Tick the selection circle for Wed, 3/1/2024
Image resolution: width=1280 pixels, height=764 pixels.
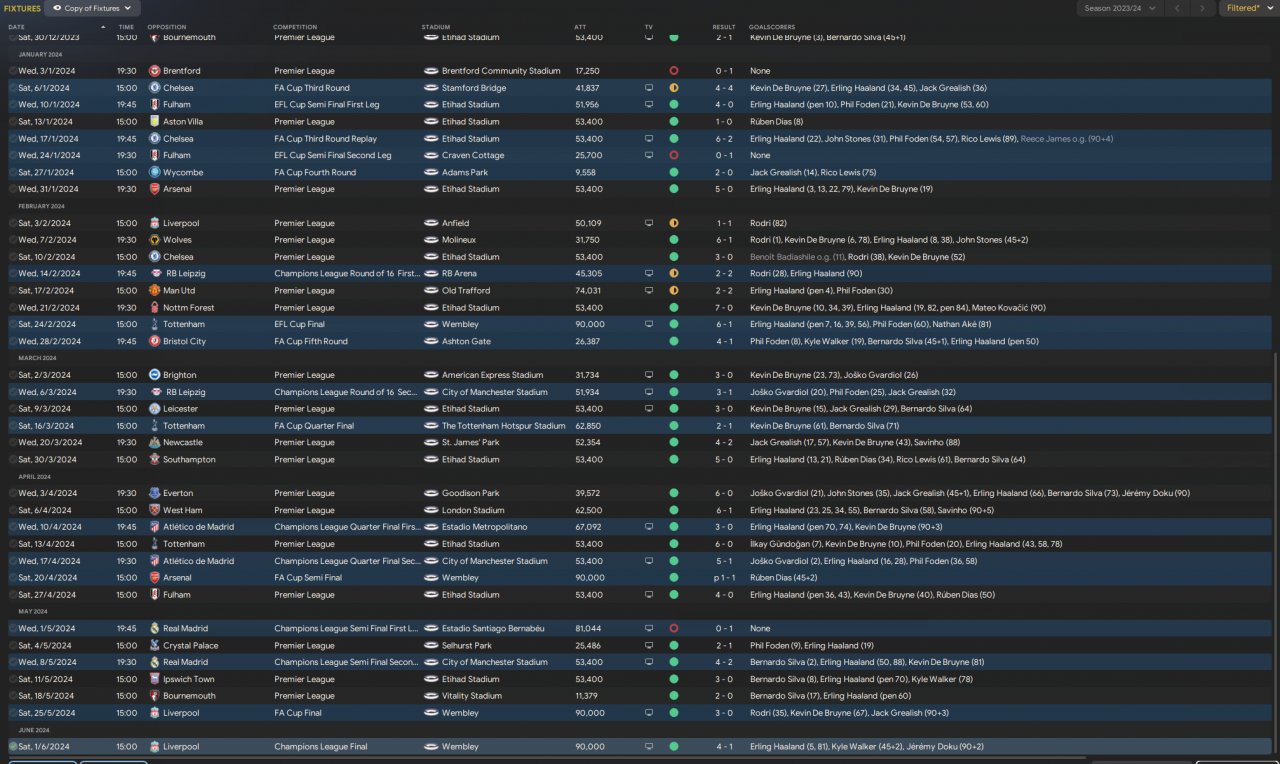pos(13,71)
